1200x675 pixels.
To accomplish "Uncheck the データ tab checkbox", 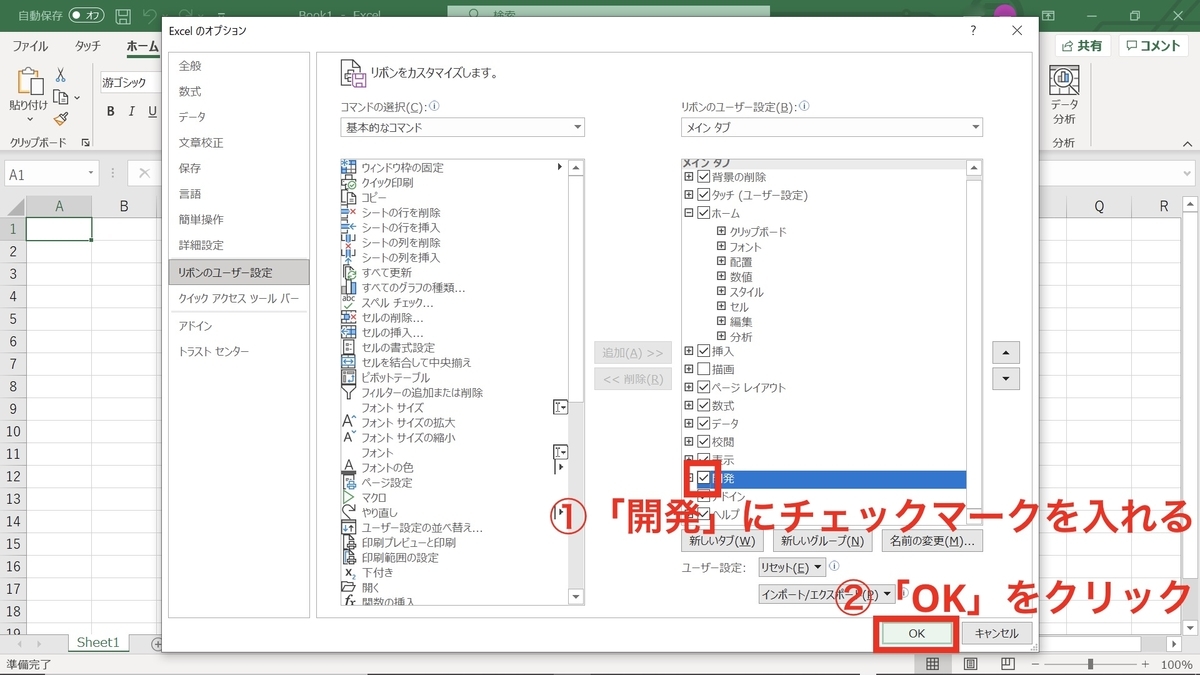I will pos(704,423).
